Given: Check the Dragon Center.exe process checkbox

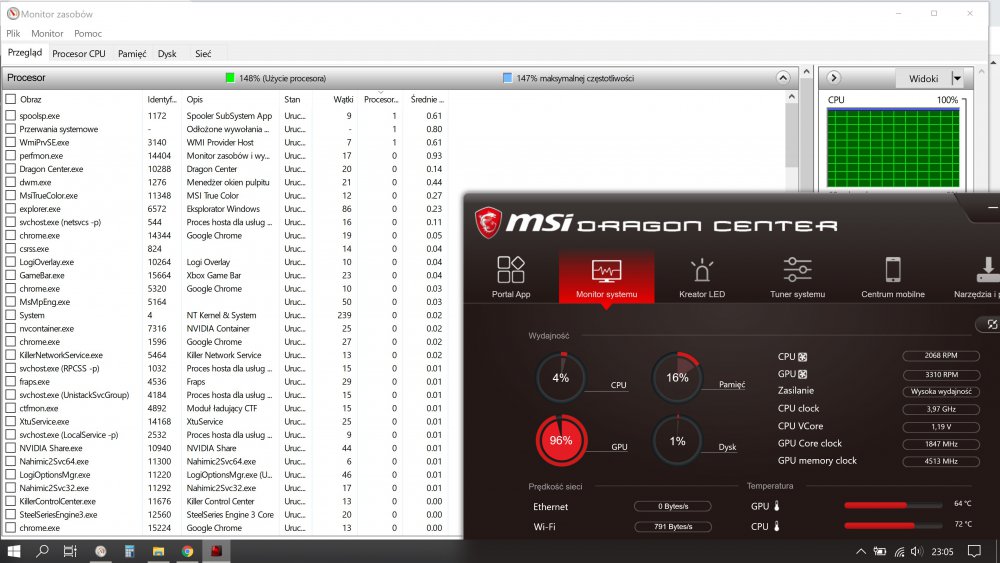Looking at the screenshot, I should 11,169.
